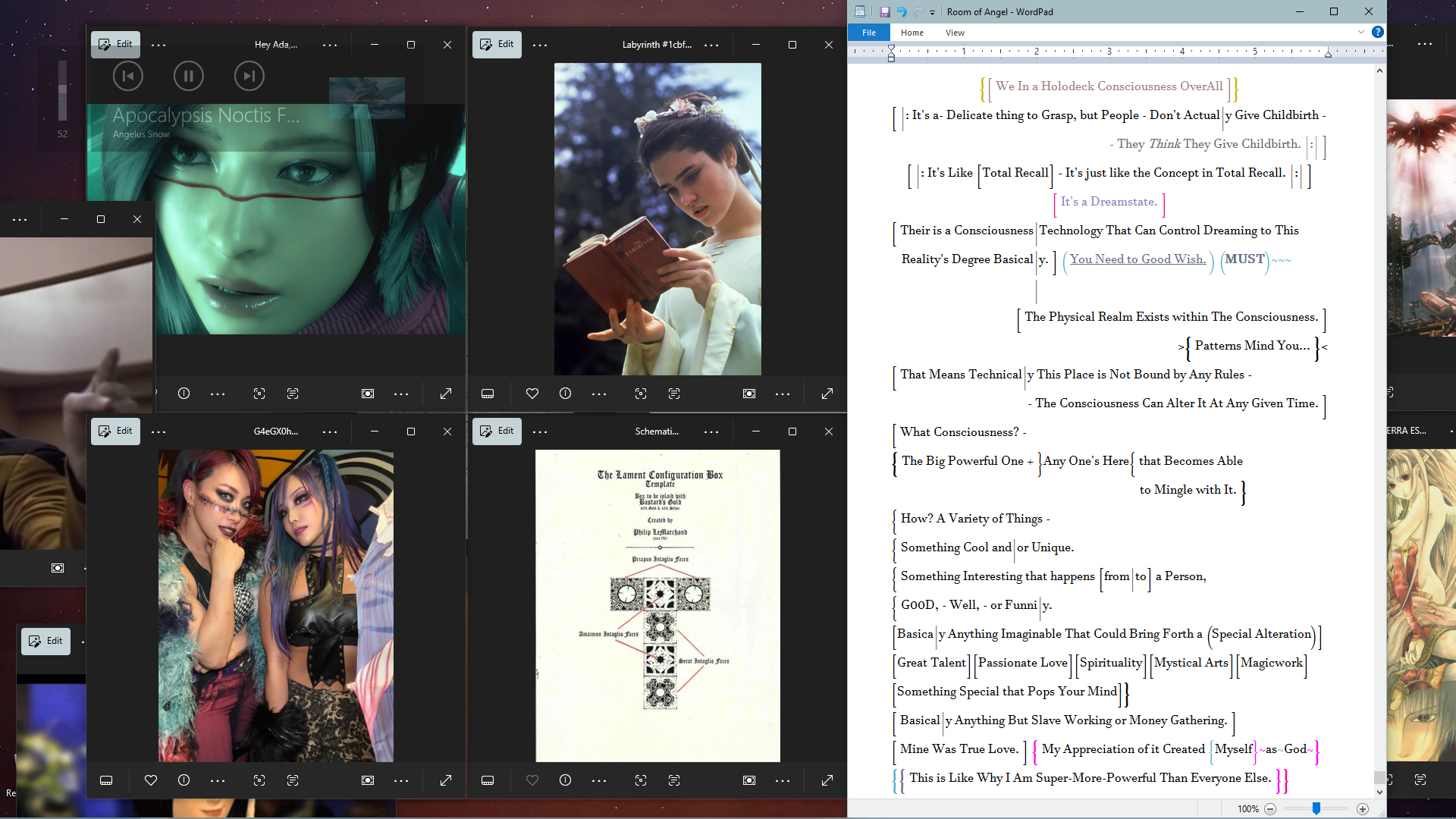1456x819 pixels.
Task: Favorite the G4eGX0h photo with the heart
Action: [x=150, y=780]
